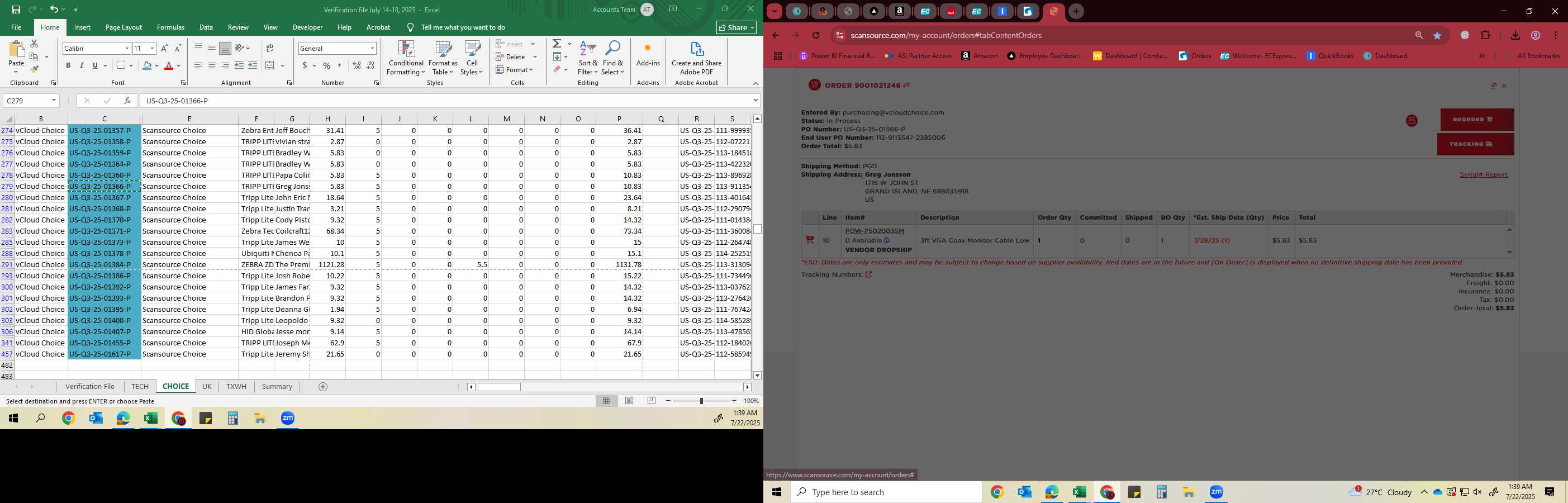Open the Formulas ribbon tab
Screen dimensions: 1568x503
tap(170, 27)
